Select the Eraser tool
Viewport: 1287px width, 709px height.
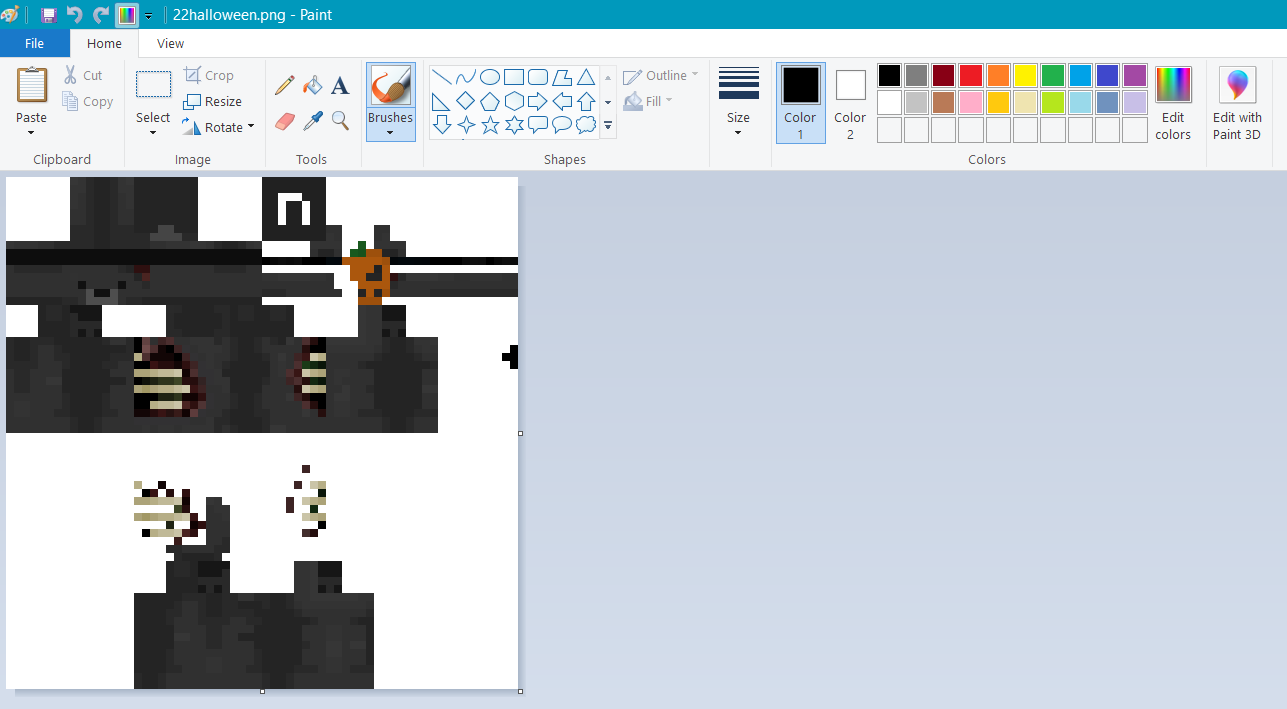tap(285, 121)
